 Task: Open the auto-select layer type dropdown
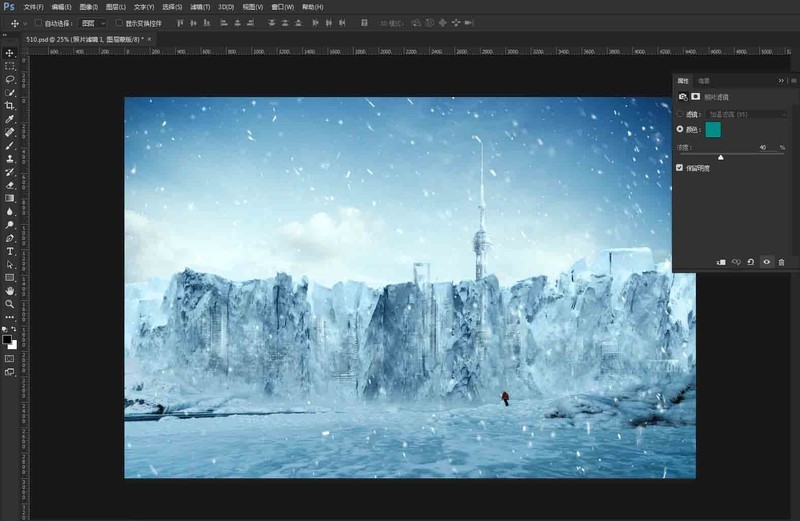(x=93, y=23)
